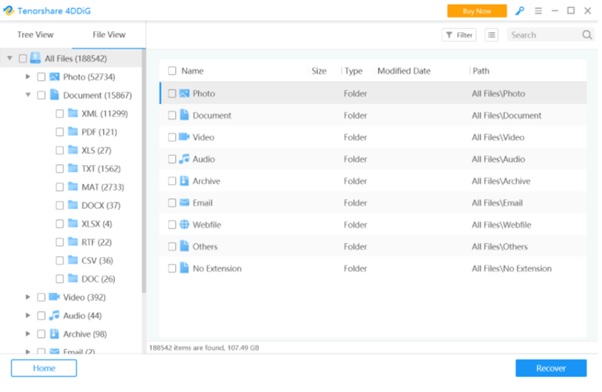Select the Audio music note icon in list
This screenshot has height=392, width=602.
184,159
